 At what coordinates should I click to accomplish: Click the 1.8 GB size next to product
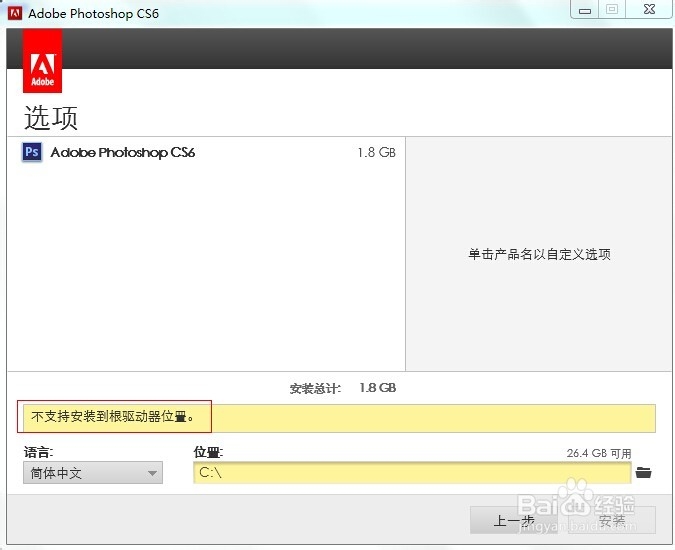376,152
